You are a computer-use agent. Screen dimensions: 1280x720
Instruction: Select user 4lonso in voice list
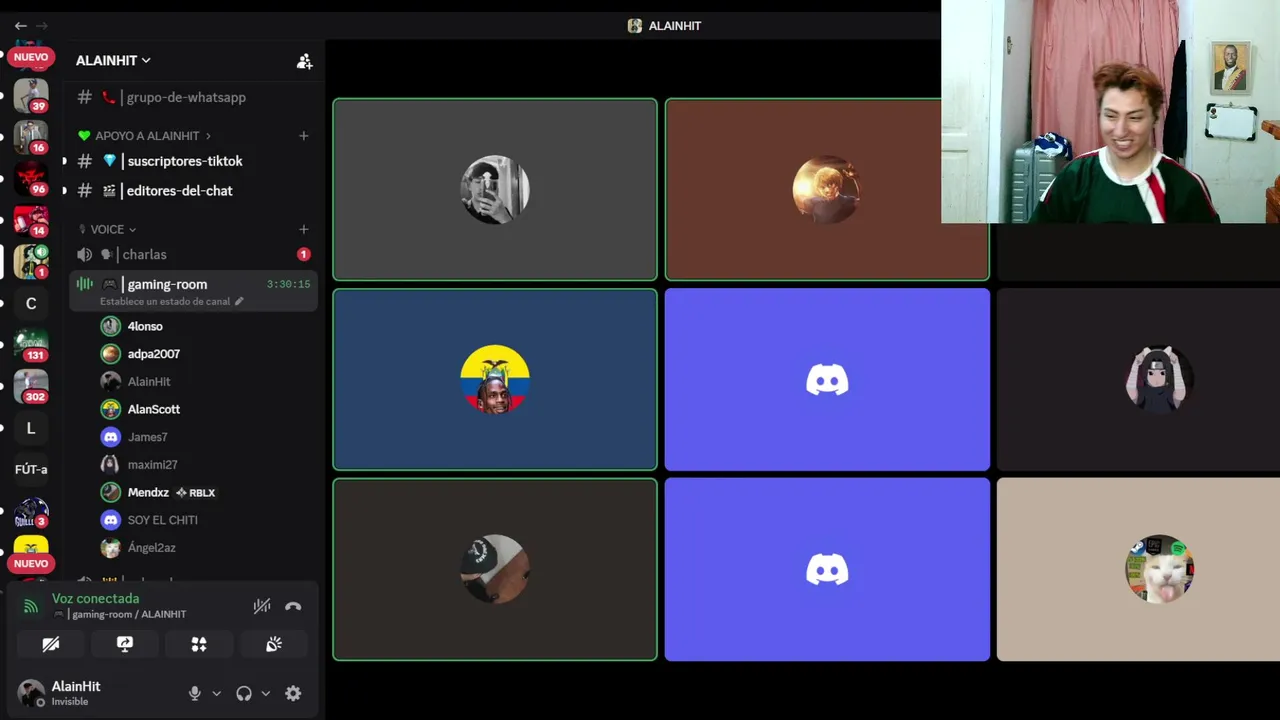(145, 326)
